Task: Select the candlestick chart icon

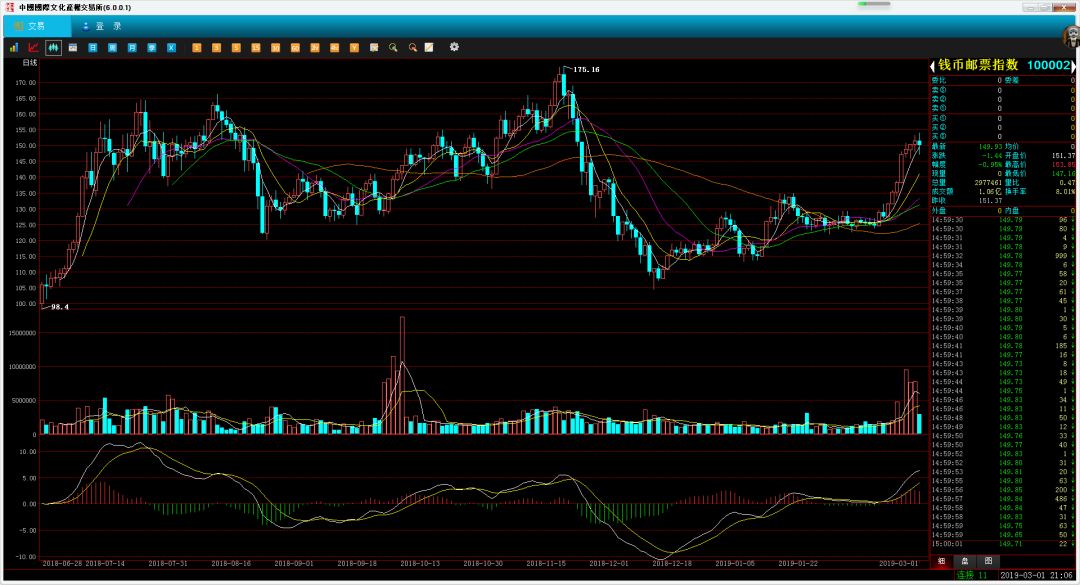Action: [x=53, y=48]
